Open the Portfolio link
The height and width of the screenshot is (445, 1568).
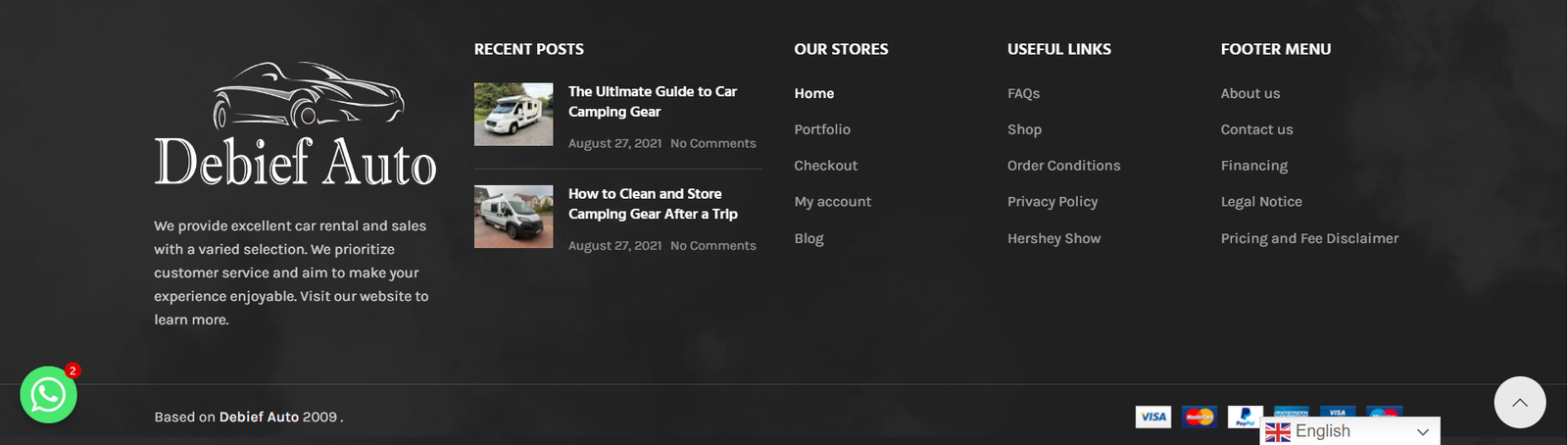822,129
